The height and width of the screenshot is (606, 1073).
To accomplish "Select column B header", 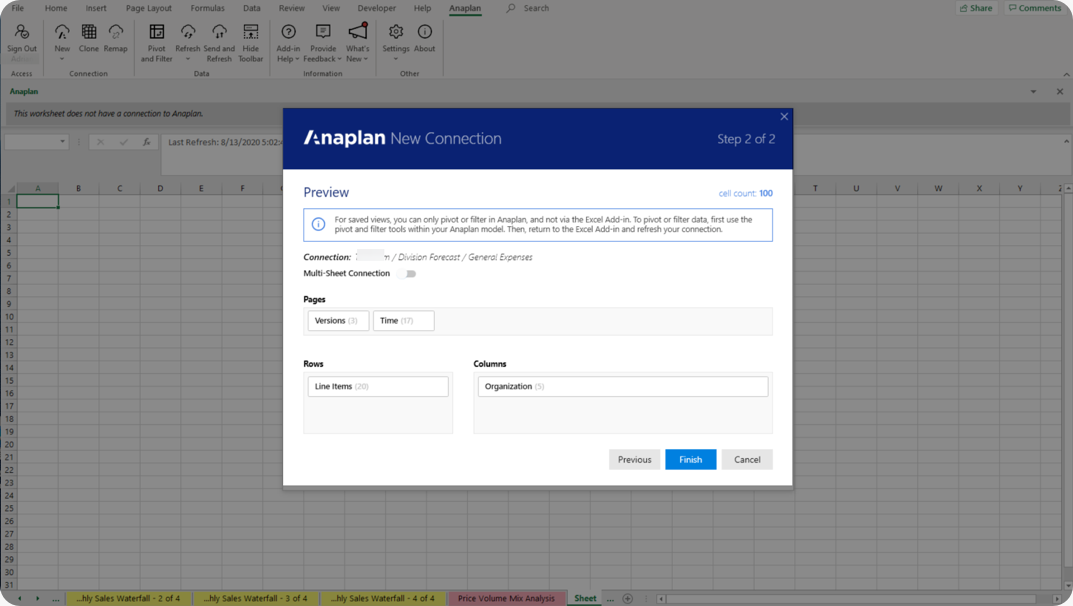I will [78, 188].
